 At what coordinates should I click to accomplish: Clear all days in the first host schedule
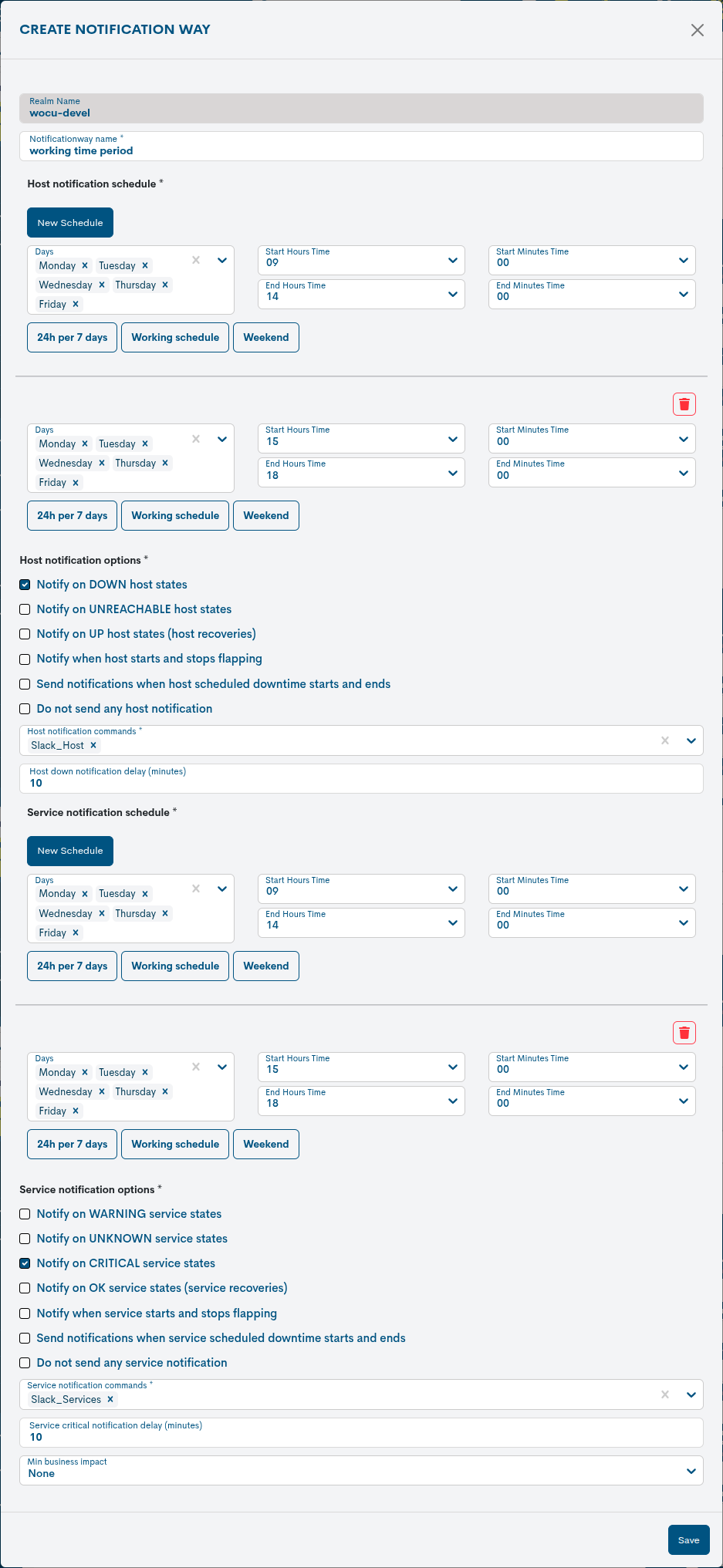[x=196, y=260]
